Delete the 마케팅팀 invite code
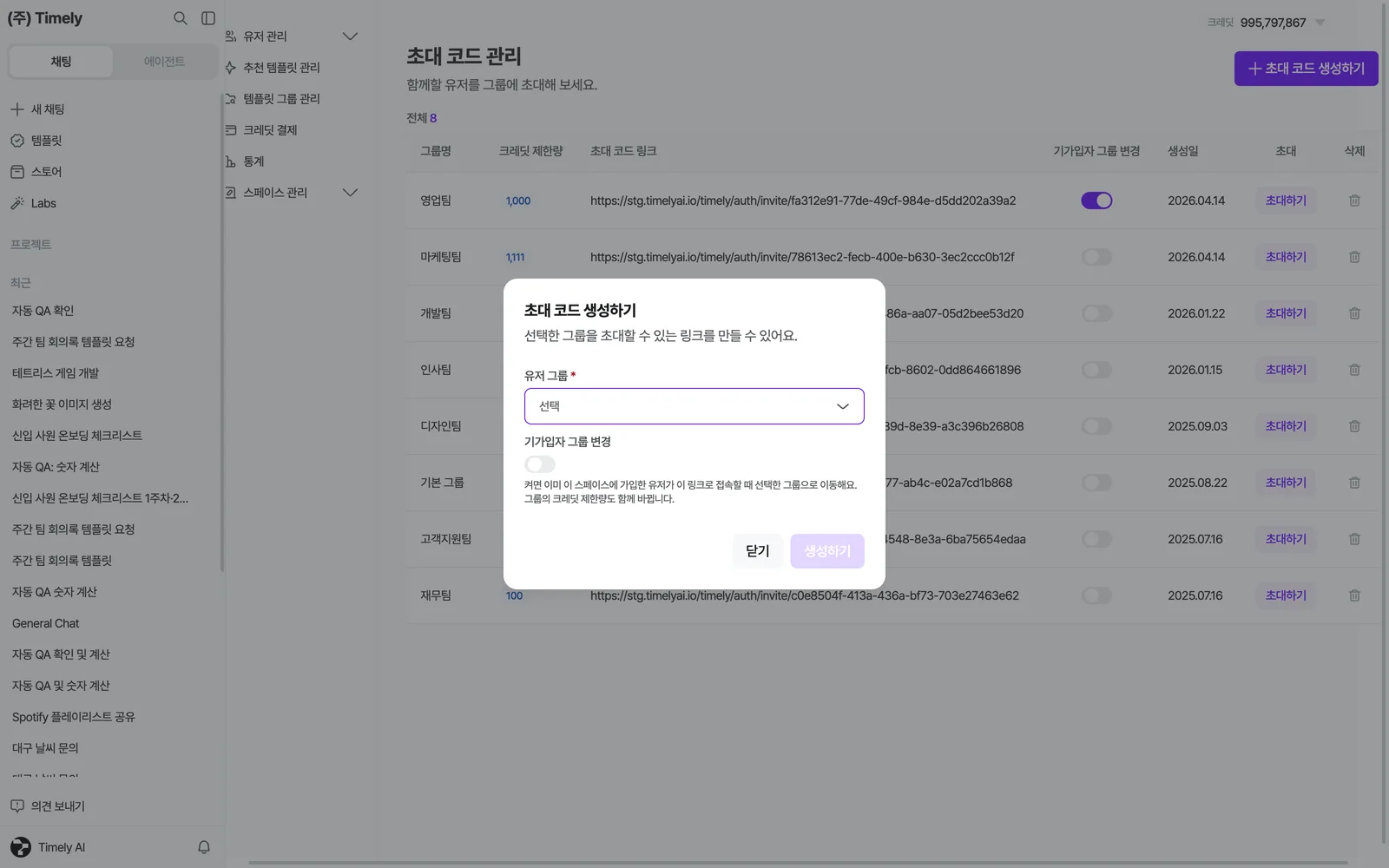The image size is (1389, 868). 1354,257
